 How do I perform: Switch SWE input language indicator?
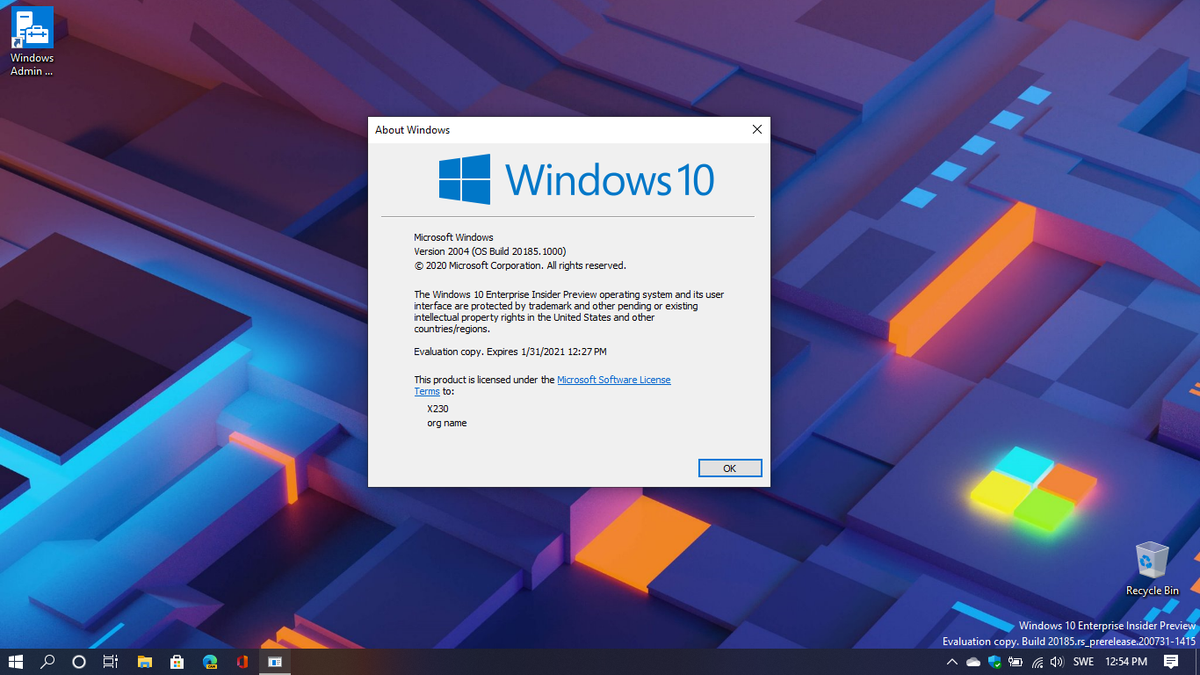[1083, 662]
